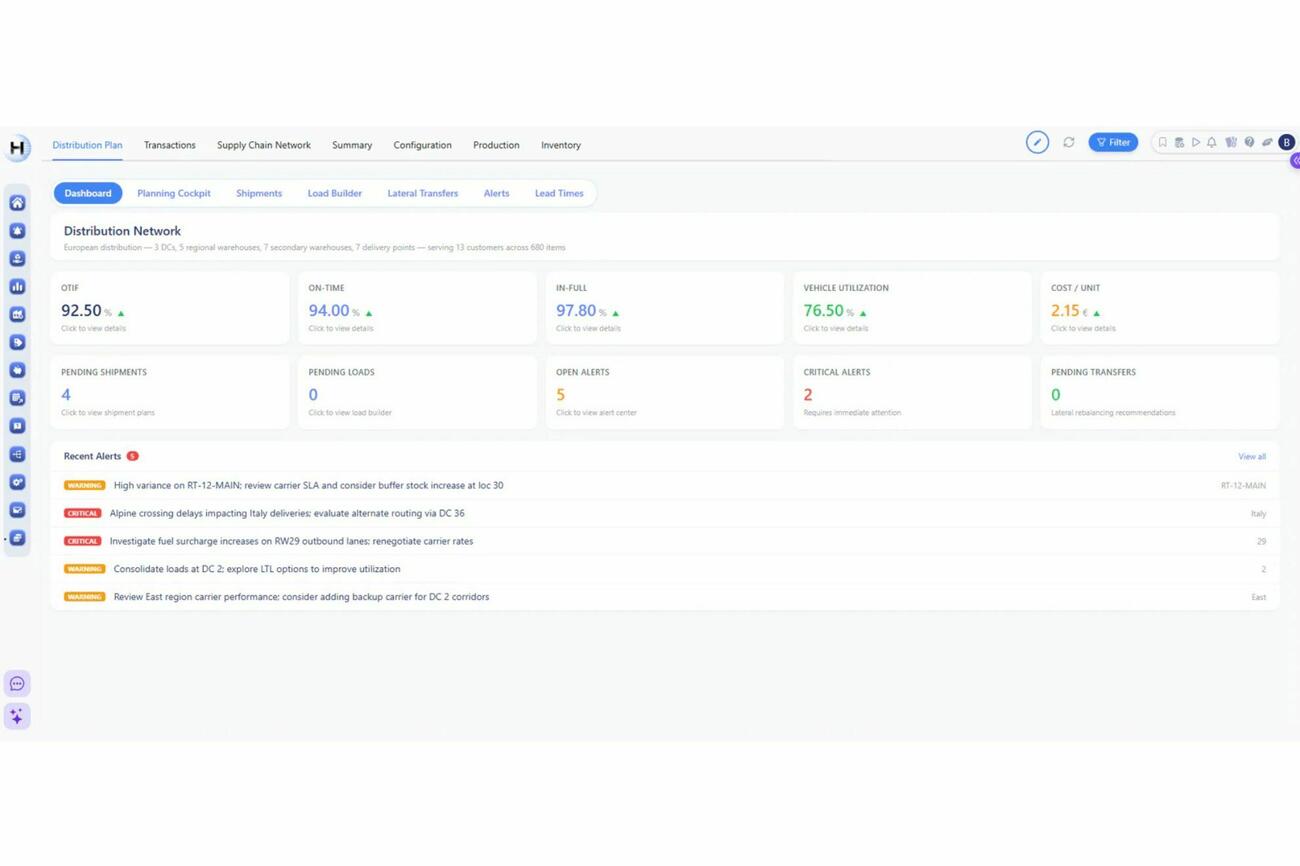Switch to the Transactions tab
1300x866 pixels.
[x=169, y=145]
